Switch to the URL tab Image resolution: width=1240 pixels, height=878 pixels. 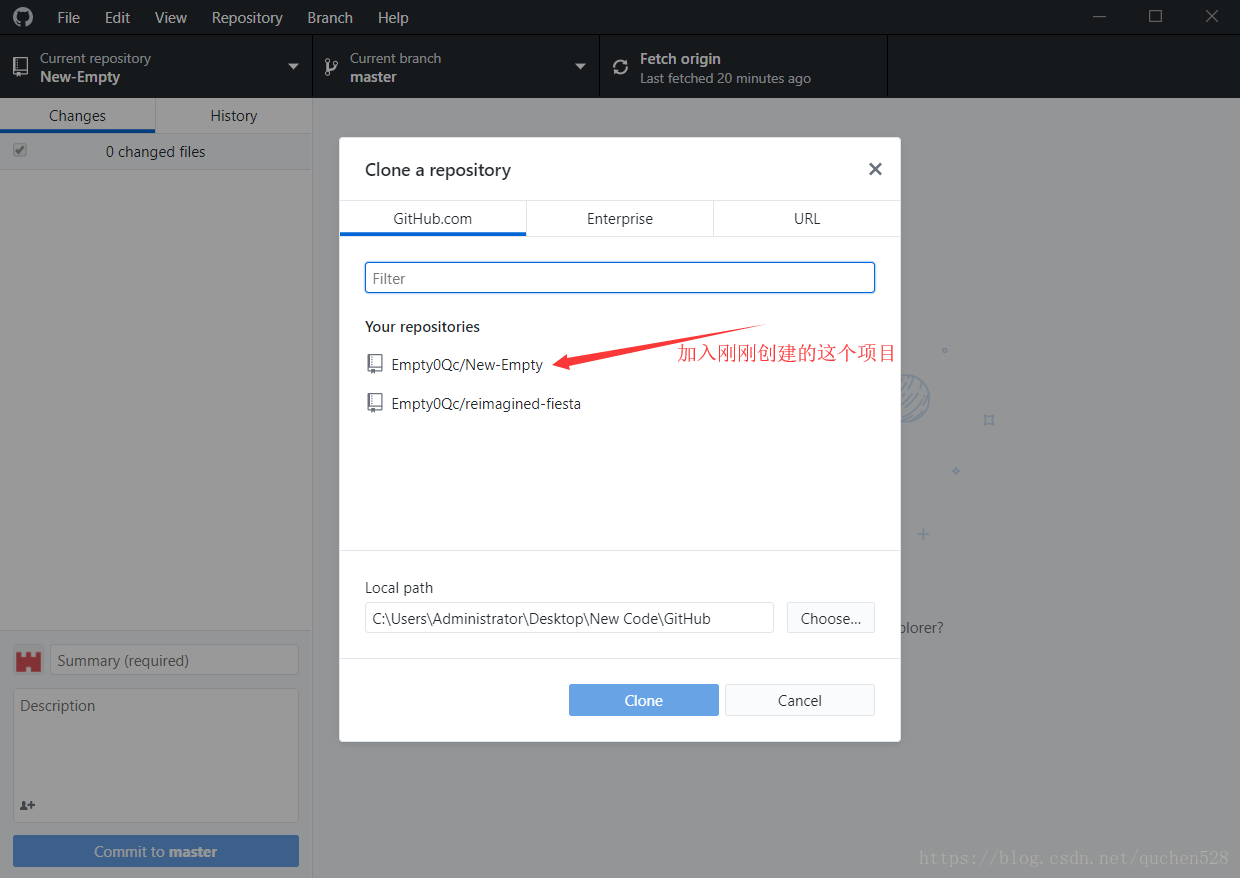coord(807,218)
